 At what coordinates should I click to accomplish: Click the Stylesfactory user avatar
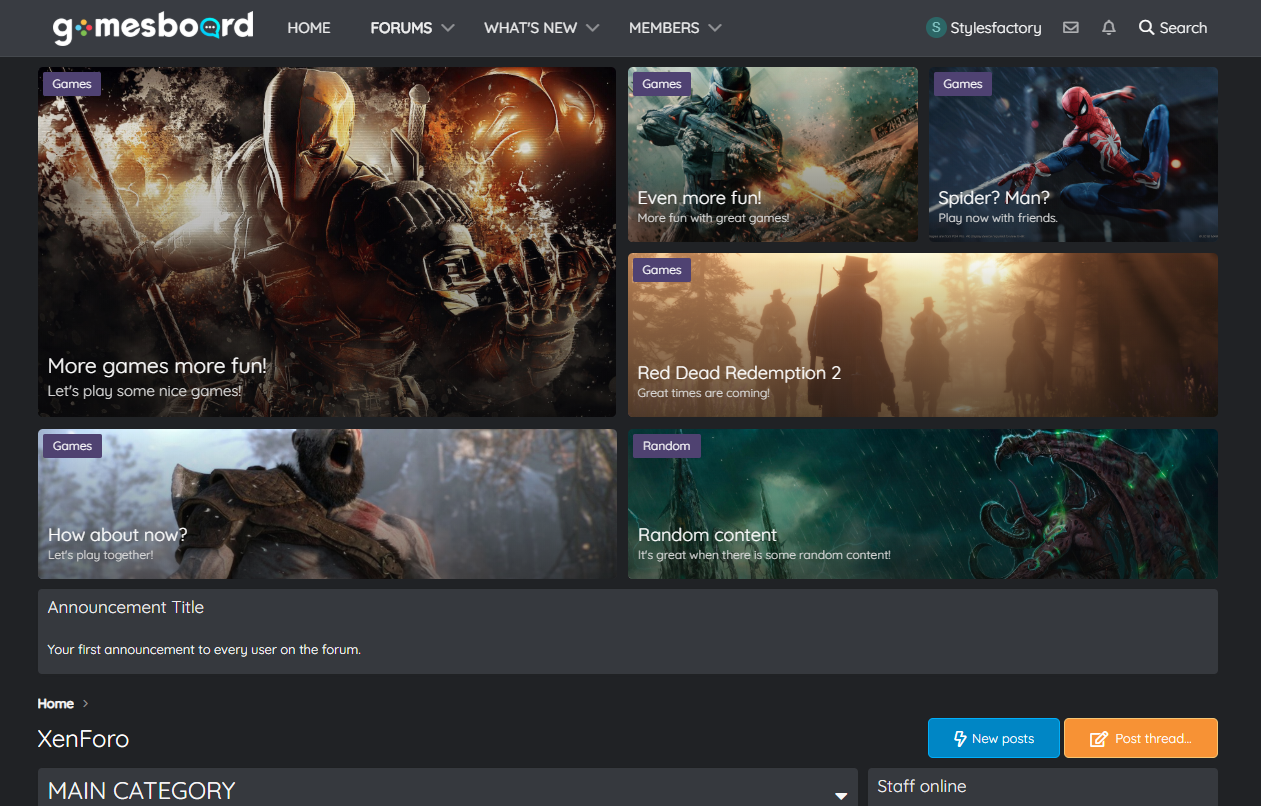936,28
